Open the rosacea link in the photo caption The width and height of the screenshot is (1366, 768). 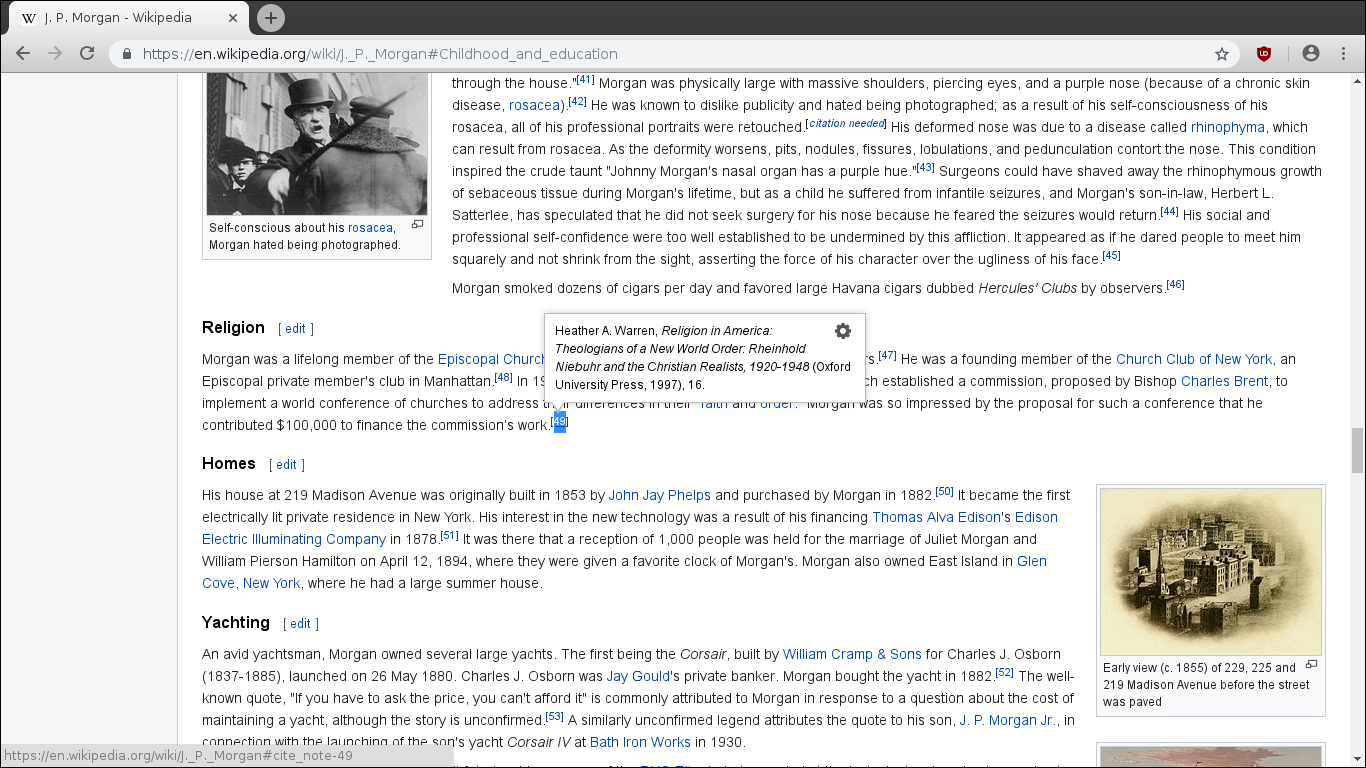370,228
